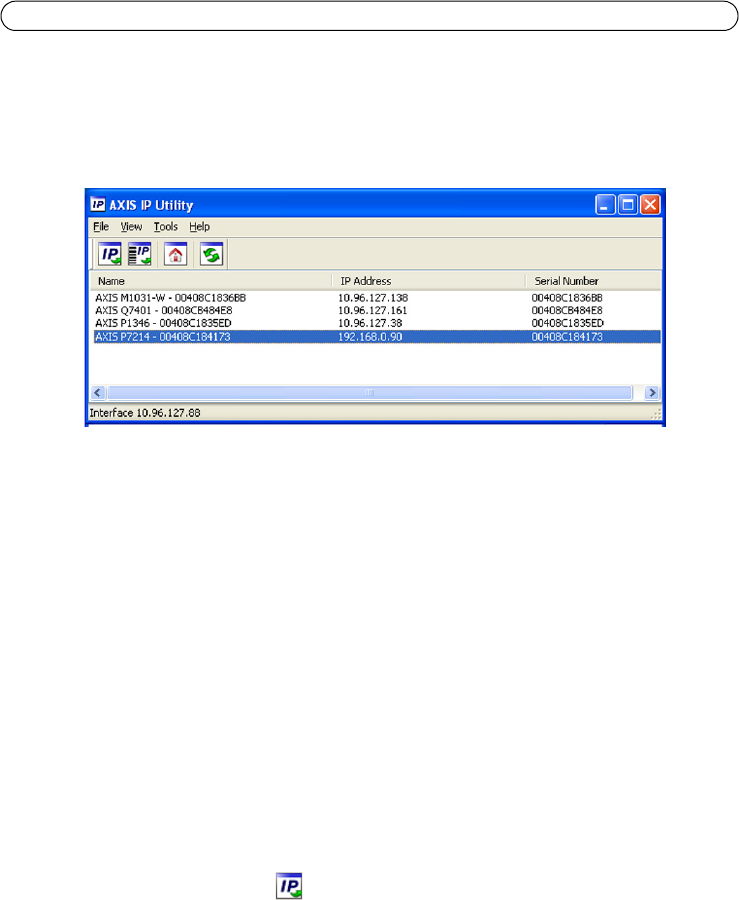Click the Assign IP using serial number icon
Viewport: 739px width, 900px height.
pos(139,254)
